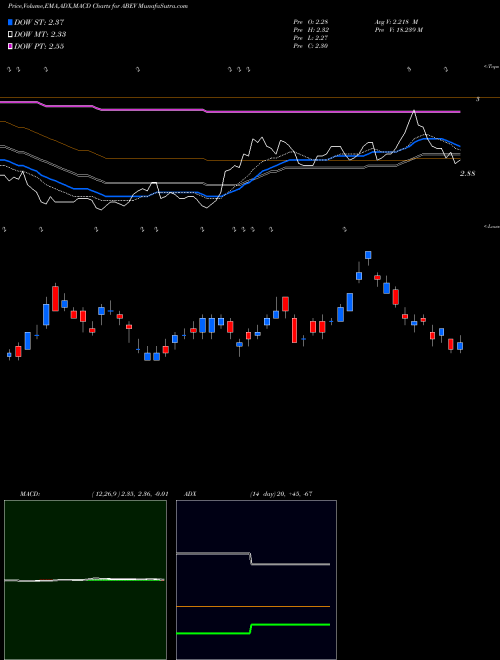Click the 'Pre V: 18.239 M' value
Image resolution: width=500 pixels, height=660 pixels.
click(399, 30)
